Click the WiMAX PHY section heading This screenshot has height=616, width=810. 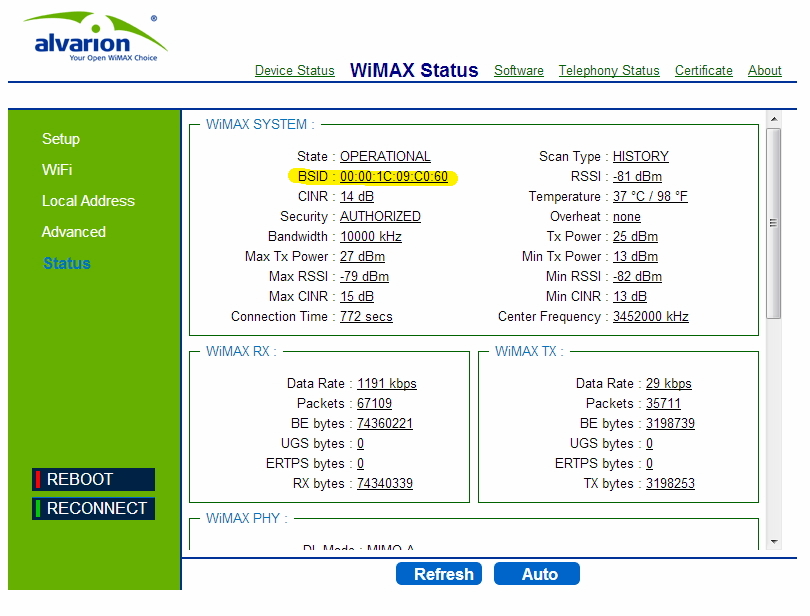pyautogui.click(x=246, y=518)
